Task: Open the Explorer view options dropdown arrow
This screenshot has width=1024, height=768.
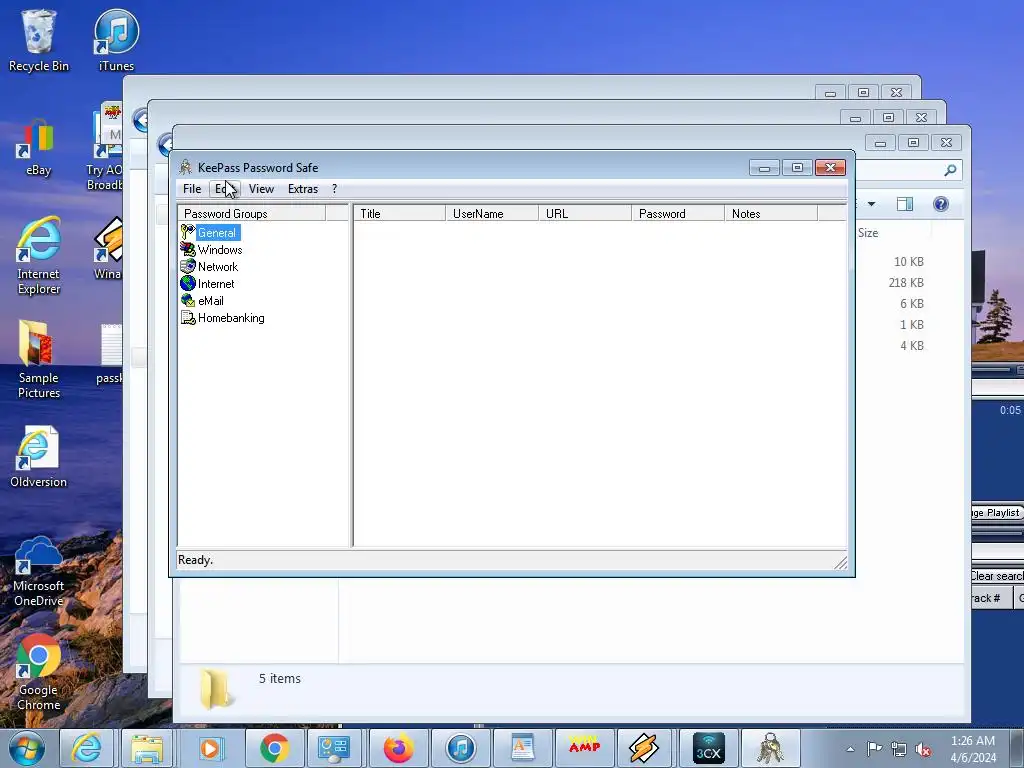Action: coord(871,204)
